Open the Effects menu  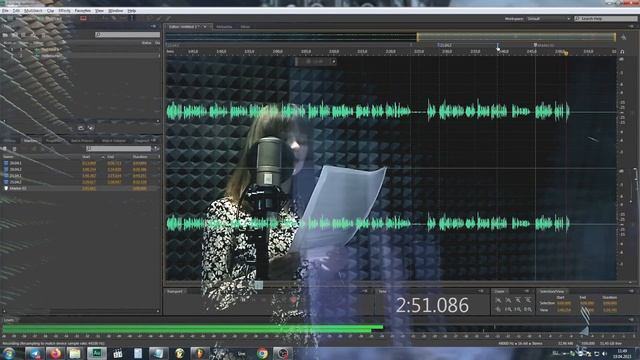pyautogui.click(x=64, y=11)
